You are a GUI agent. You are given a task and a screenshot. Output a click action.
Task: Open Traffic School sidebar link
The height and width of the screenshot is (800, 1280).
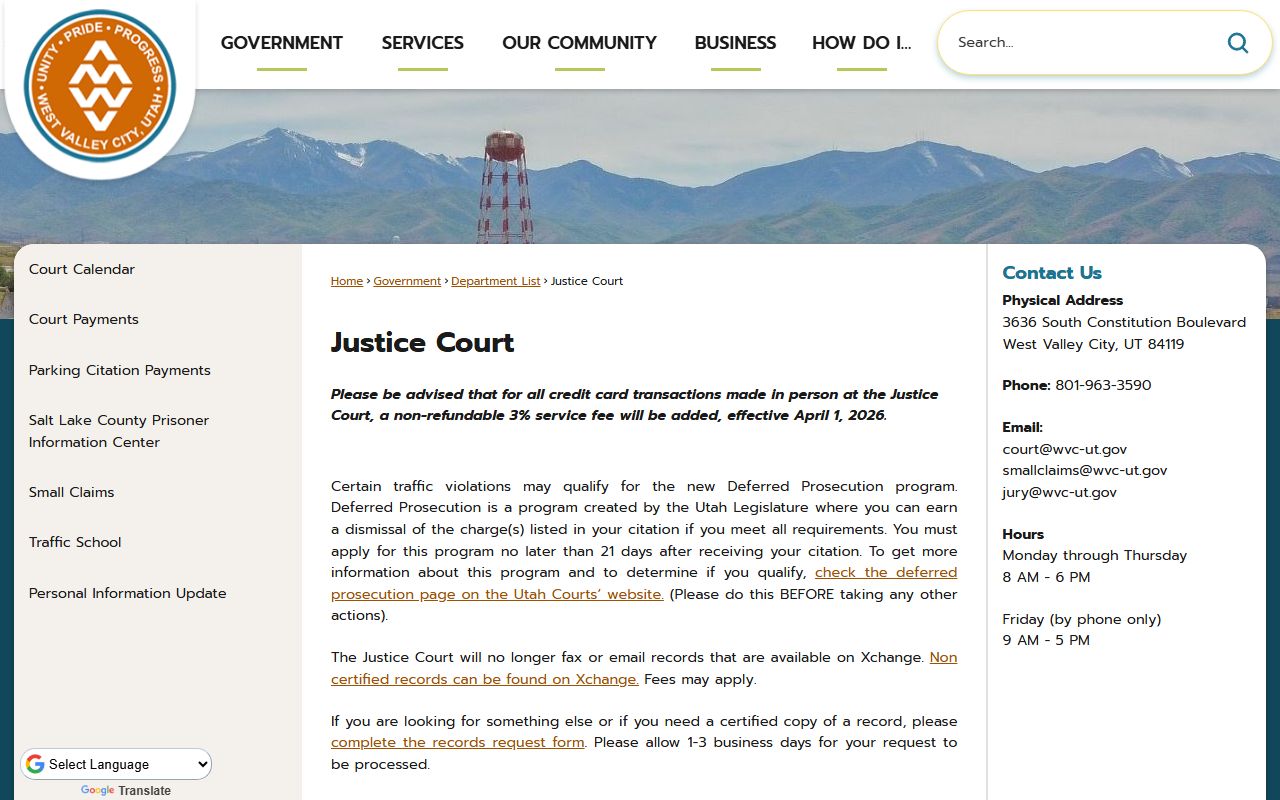75,542
